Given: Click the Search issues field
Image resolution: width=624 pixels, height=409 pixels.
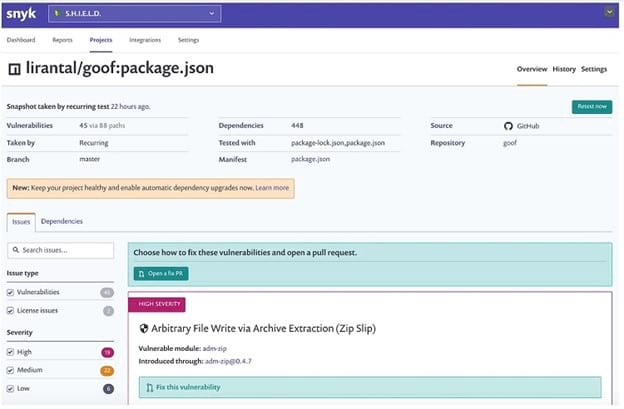Looking at the screenshot, I should click(60, 250).
